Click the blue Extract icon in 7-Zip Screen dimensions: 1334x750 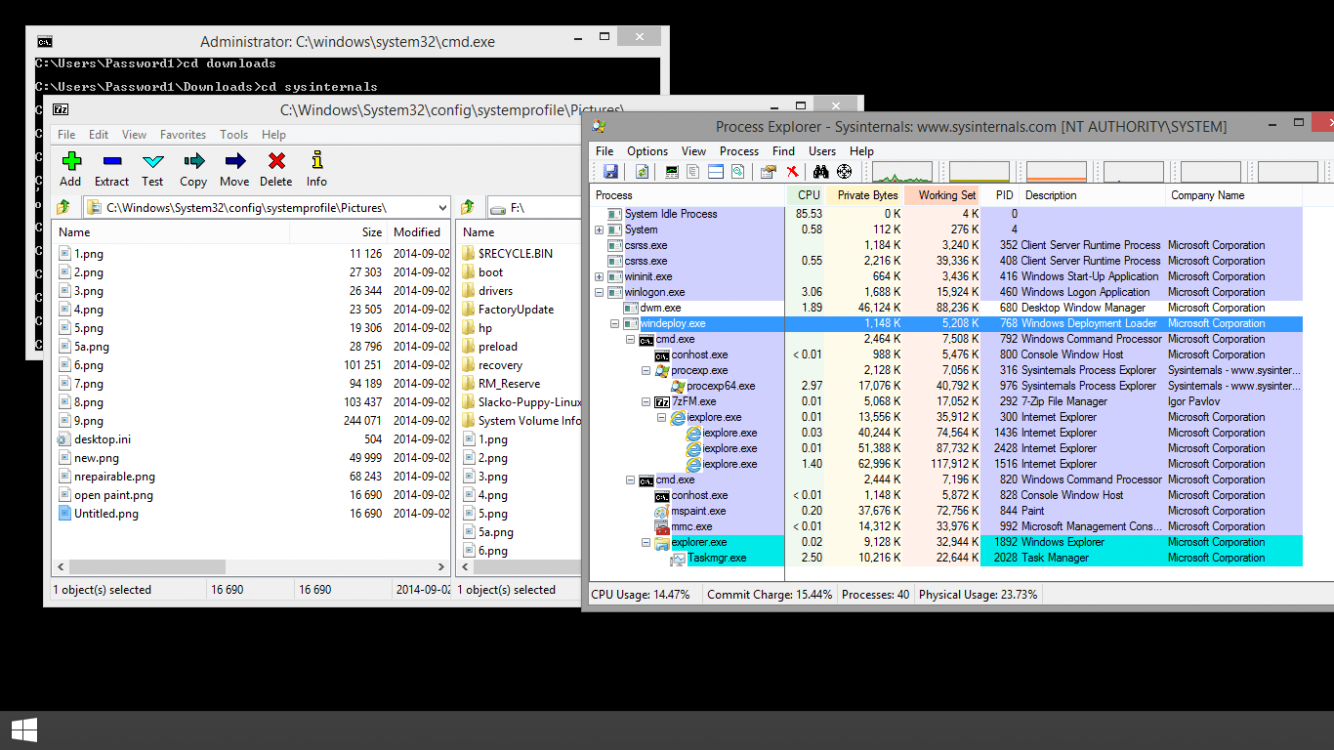tap(112, 161)
